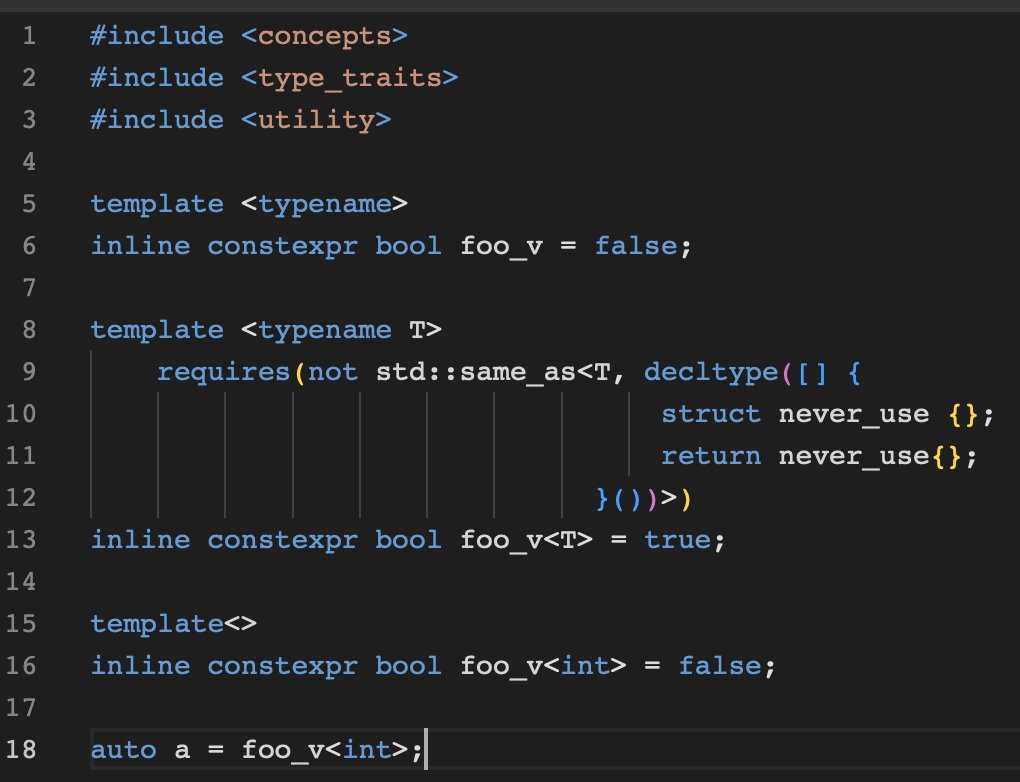Click line number 9 in the gutter
The image size is (1020, 782).
pyautogui.click(x=29, y=371)
